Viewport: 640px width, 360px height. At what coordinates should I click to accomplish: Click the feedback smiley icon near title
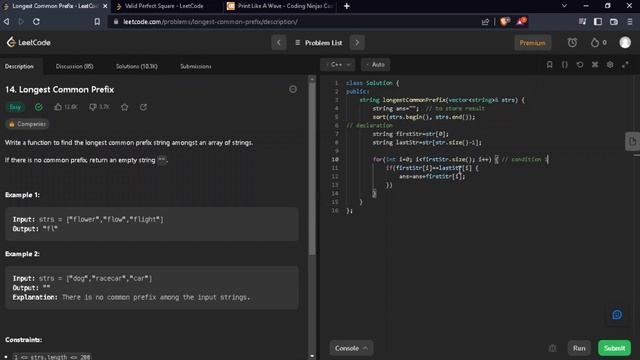click(293, 89)
